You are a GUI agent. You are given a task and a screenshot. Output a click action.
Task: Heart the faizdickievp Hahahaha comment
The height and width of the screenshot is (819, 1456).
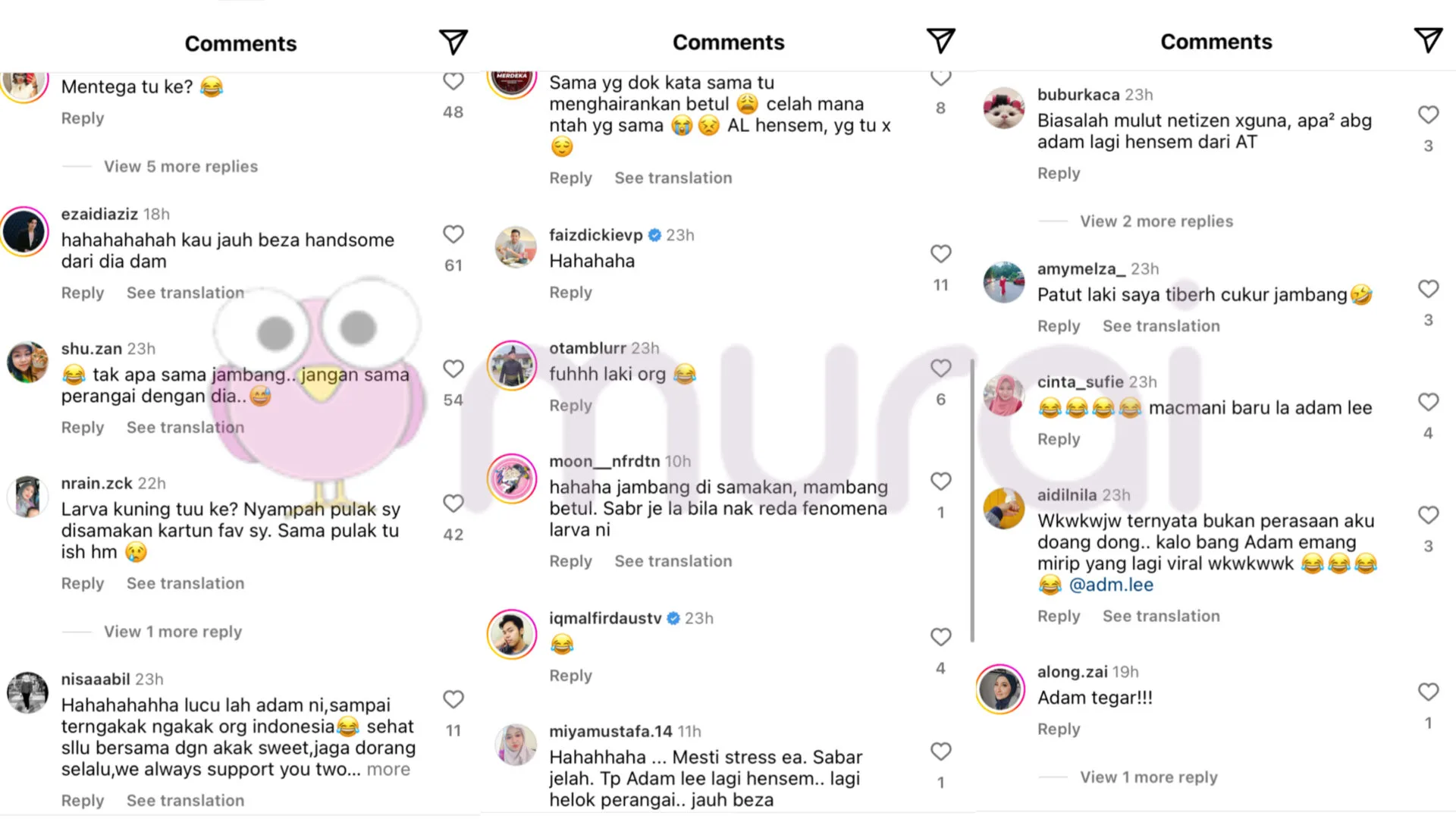(940, 254)
